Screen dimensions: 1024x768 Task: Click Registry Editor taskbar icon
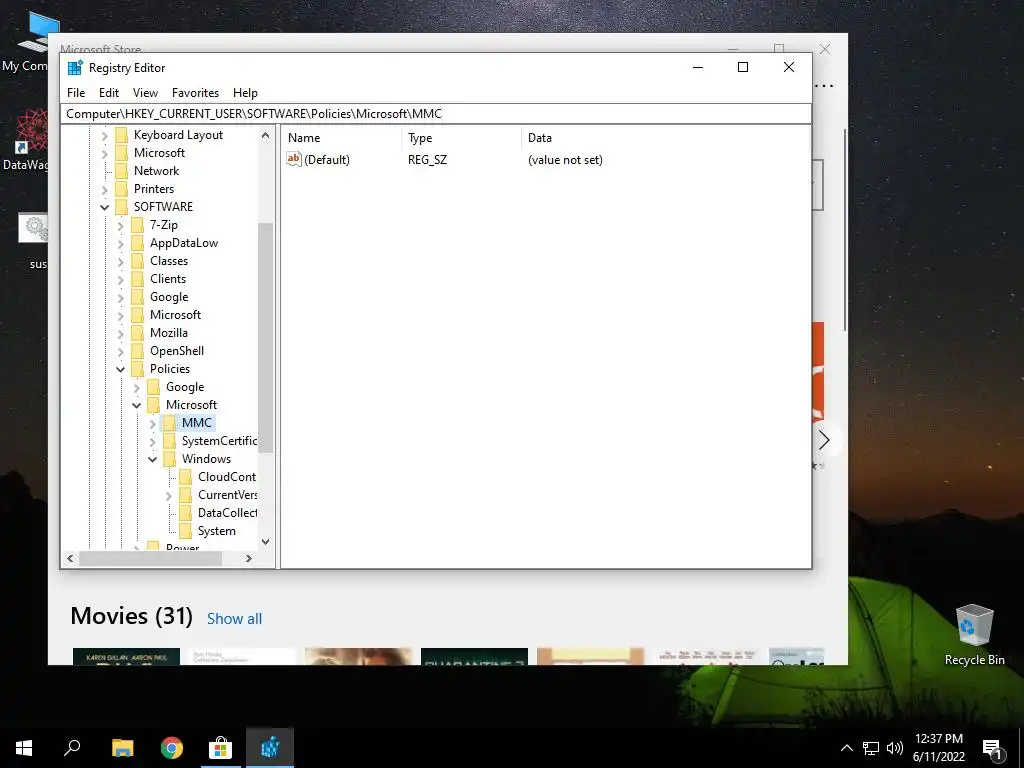pyautogui.click(x=270, y=748)
